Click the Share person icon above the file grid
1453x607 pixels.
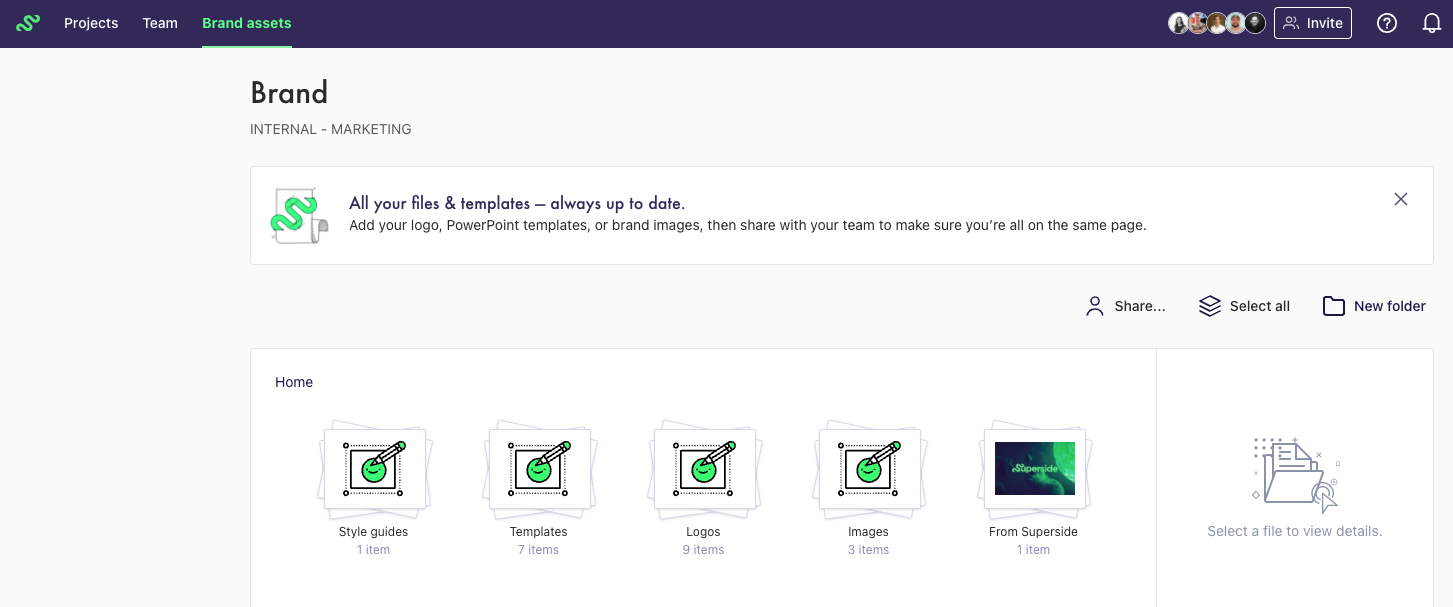[1095, 306]
